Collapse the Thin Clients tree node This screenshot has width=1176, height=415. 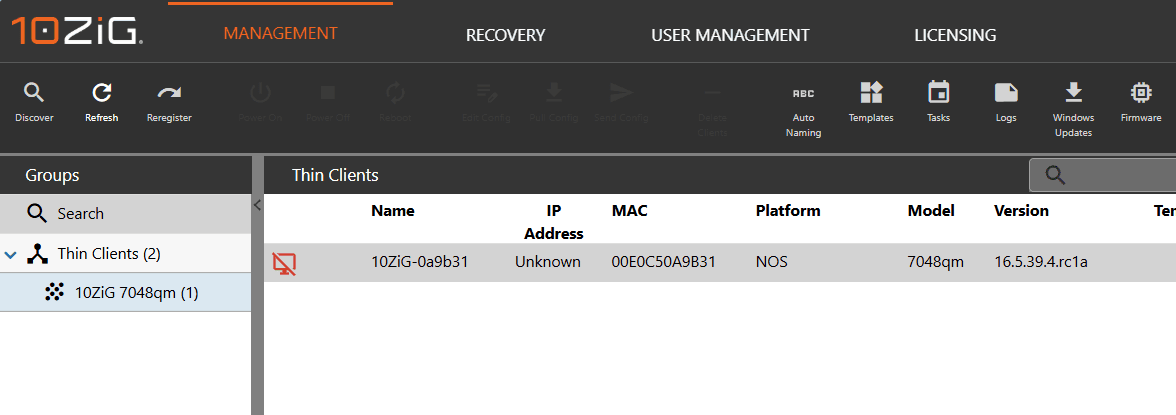11,254
